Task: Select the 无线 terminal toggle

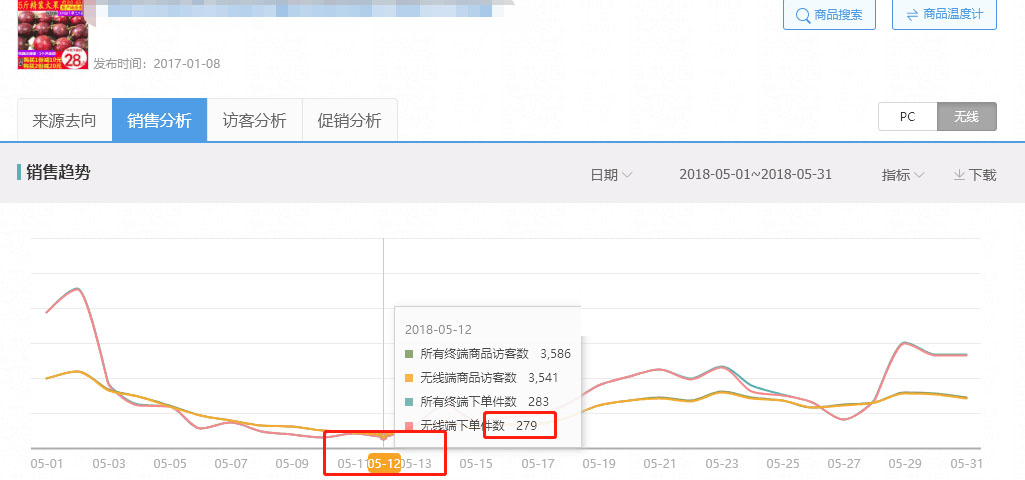Action: [966, 117]
